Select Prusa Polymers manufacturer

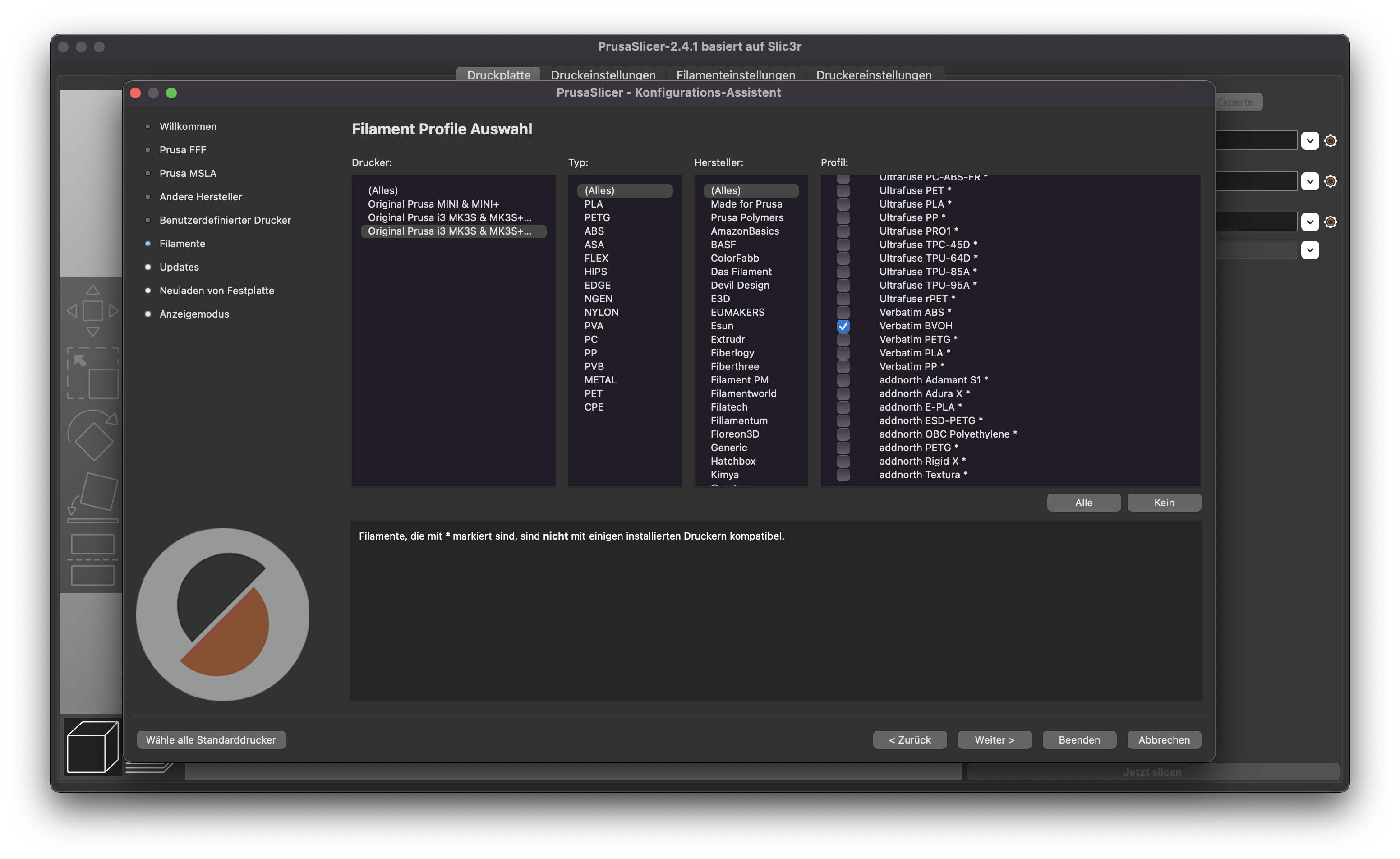click(751, 218)
